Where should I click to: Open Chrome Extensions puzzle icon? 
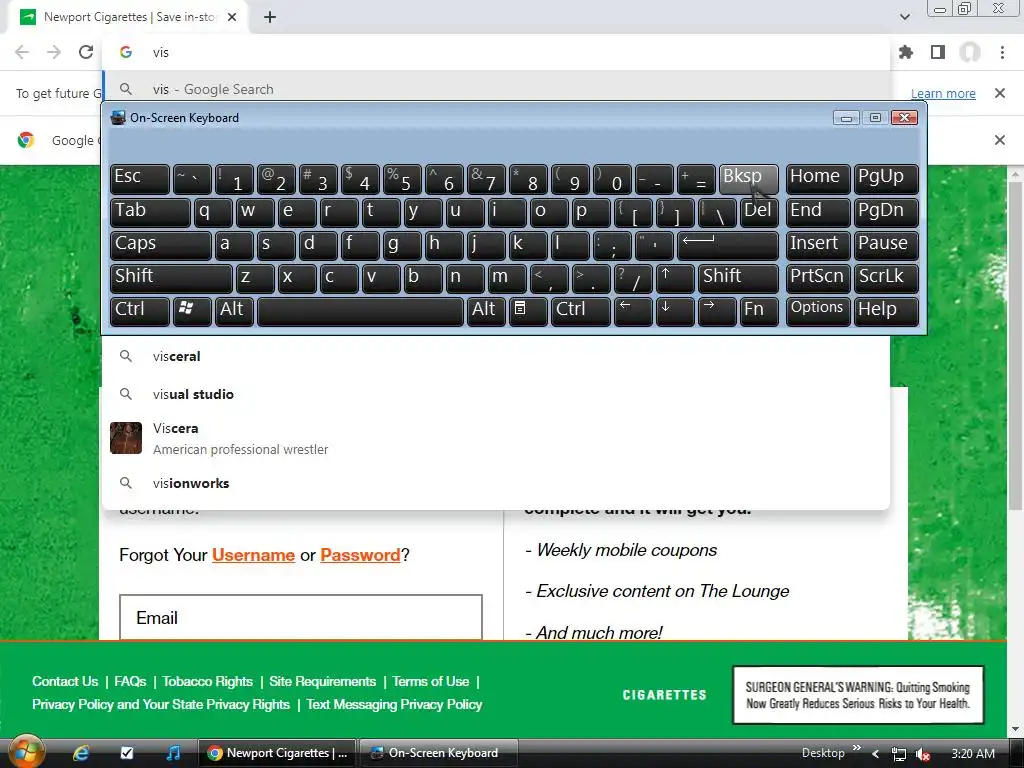point(906,52)
